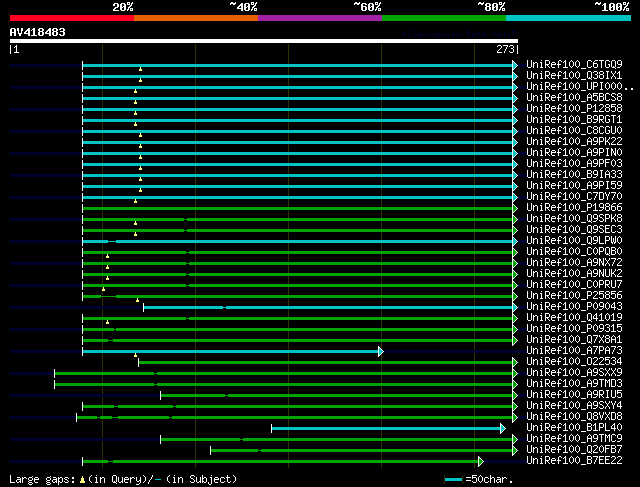640x487 pixels.
Task: Click arrowhead ending the A7PA73 alignment bar
Action: coord(381,351)
